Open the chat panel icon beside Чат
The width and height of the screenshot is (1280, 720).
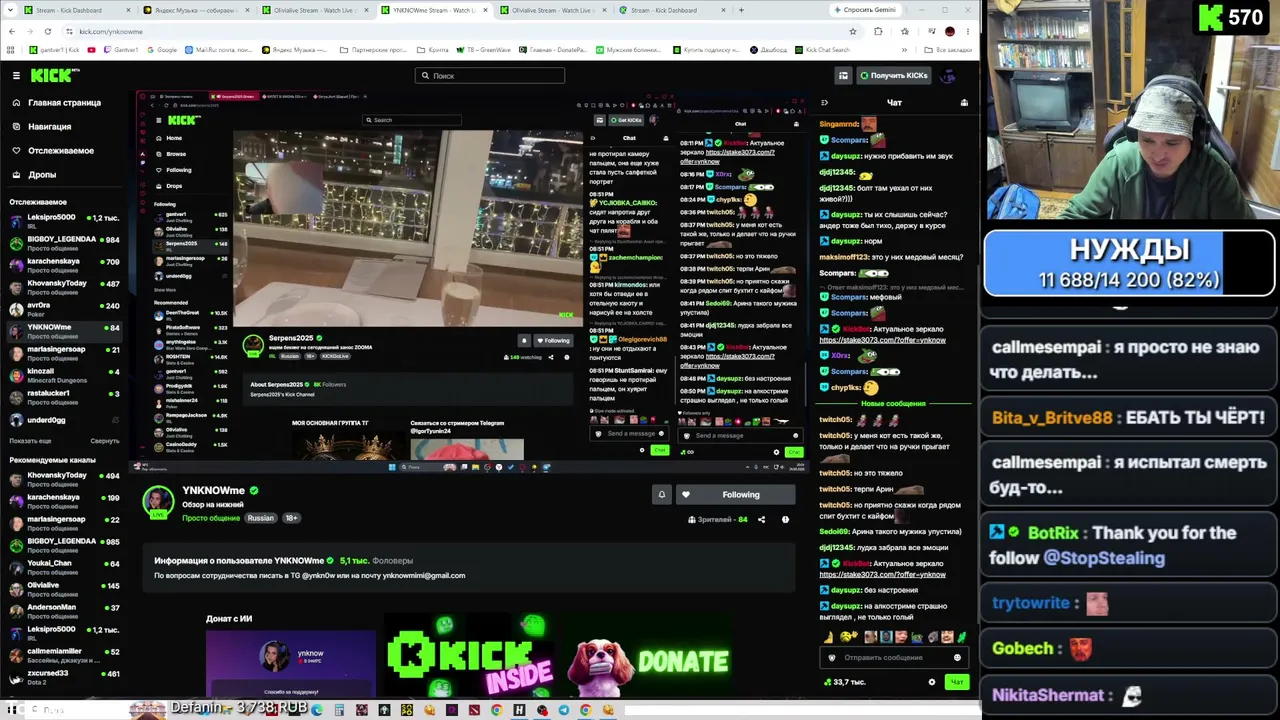pyautogui.click(x=964, y=102)
